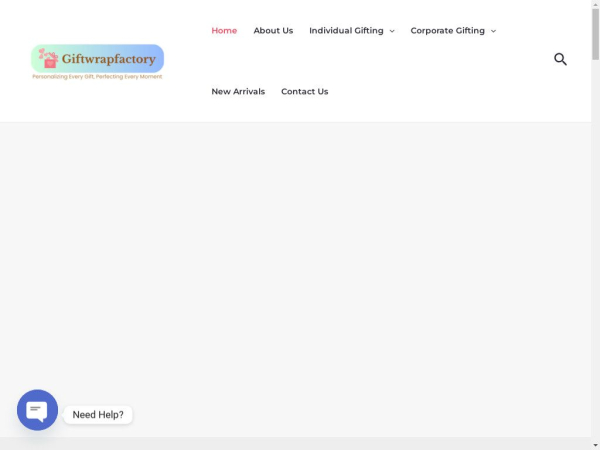
Task: Click the Need Help? label
Action: (x=98, y=415)
